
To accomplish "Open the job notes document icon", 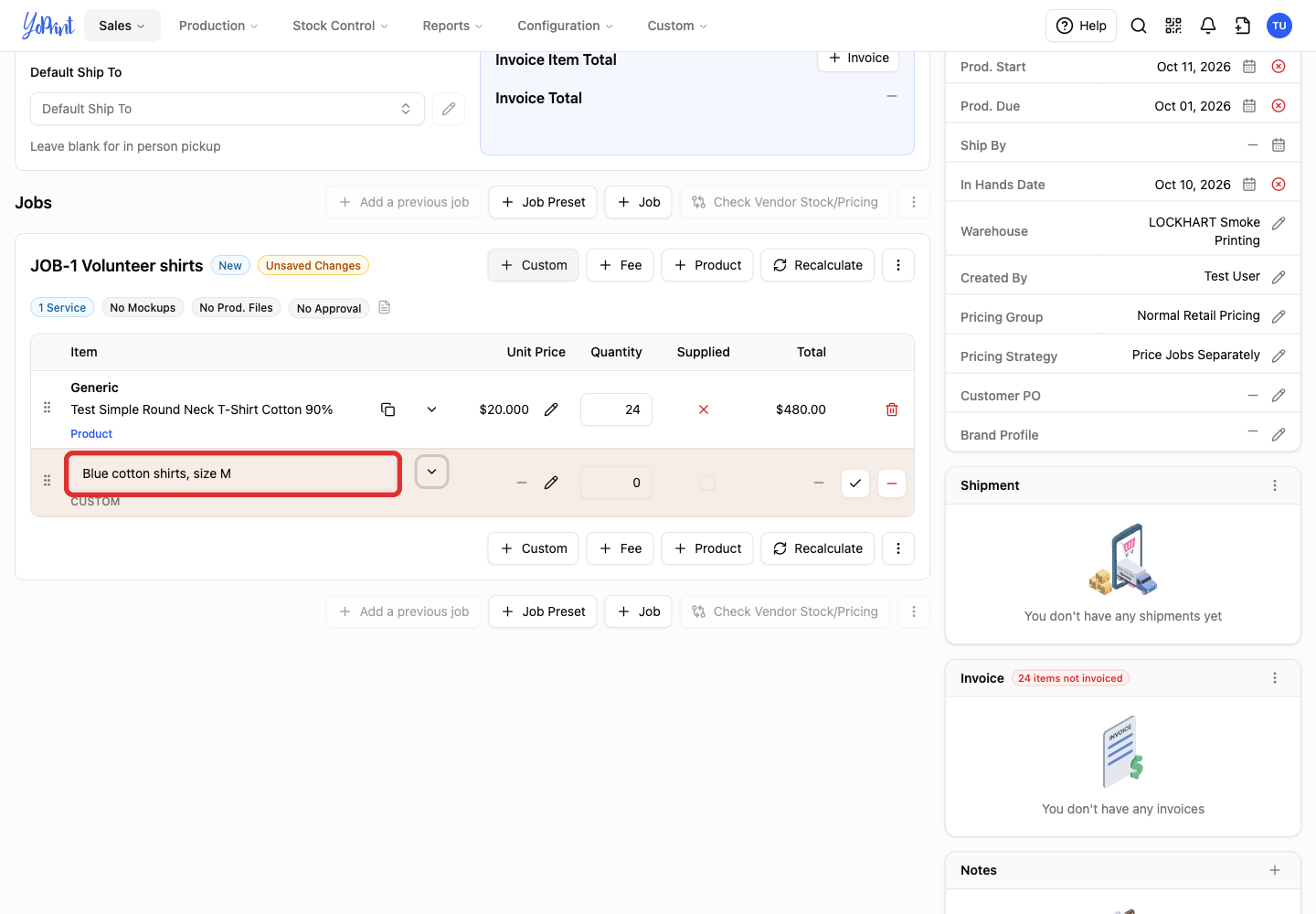I will tap(385, 307).
